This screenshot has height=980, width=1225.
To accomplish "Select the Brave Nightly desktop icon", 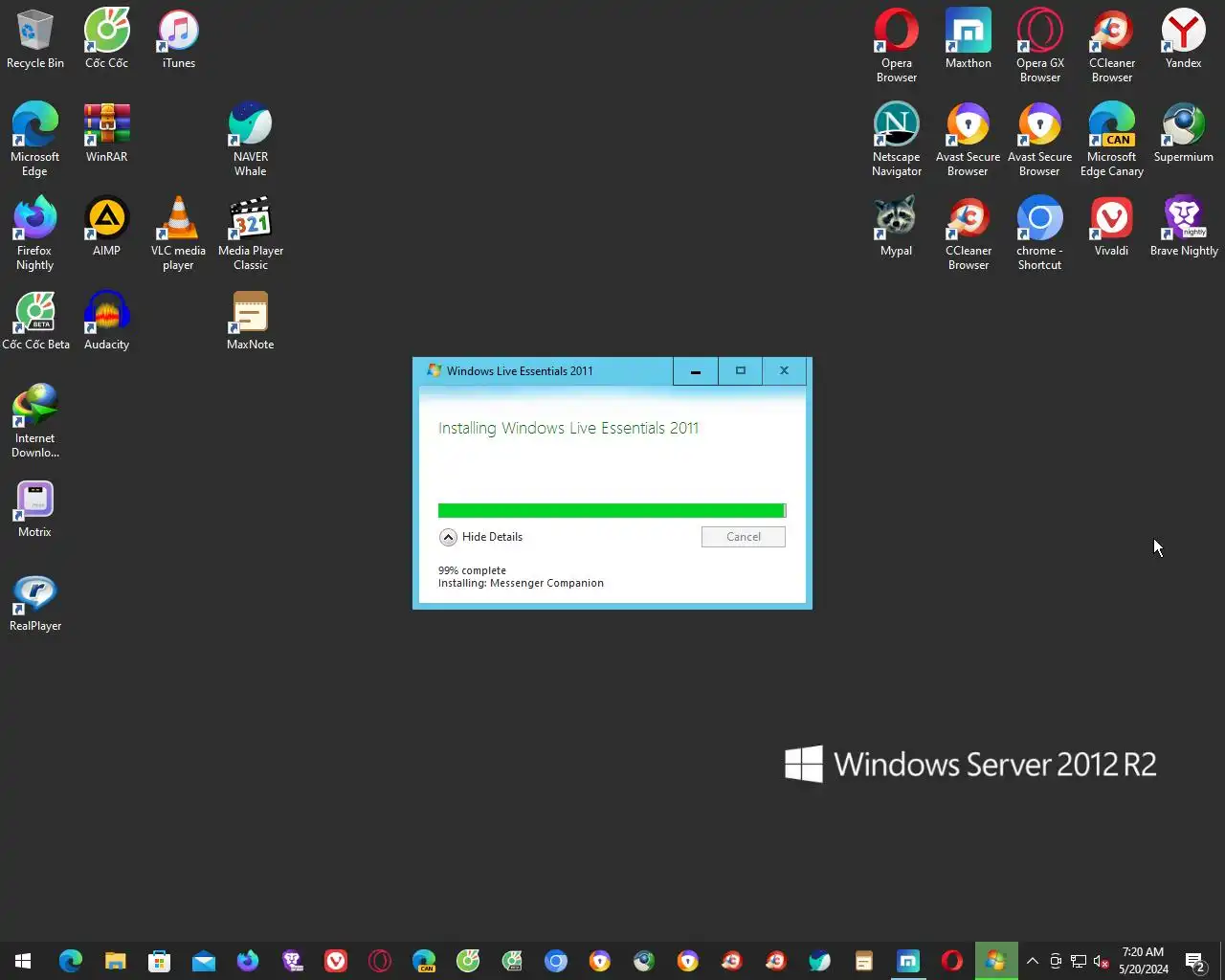I will [x=1184, y=227].
